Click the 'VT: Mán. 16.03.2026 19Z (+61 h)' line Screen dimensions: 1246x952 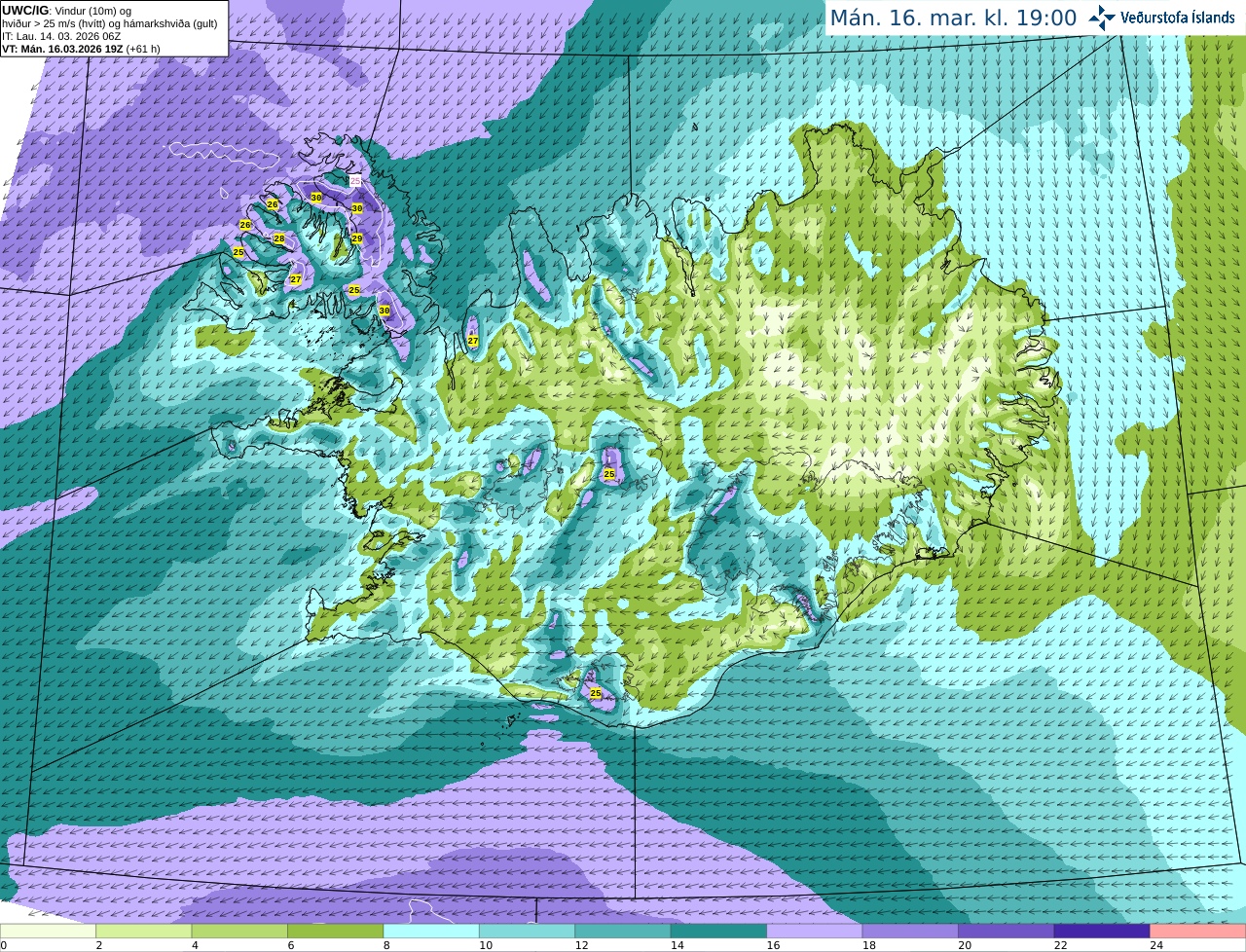click(81, 49)
